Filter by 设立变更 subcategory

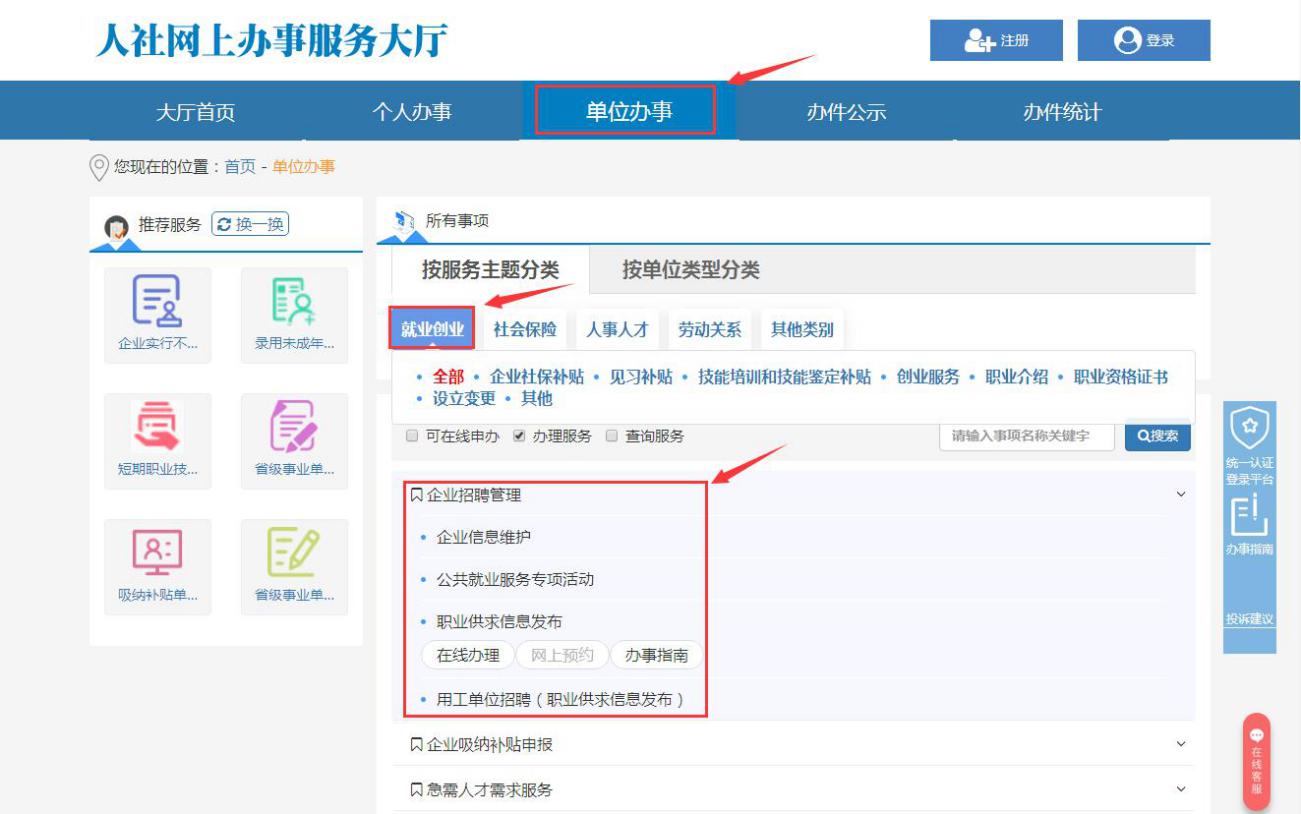[x=464, y=398]
